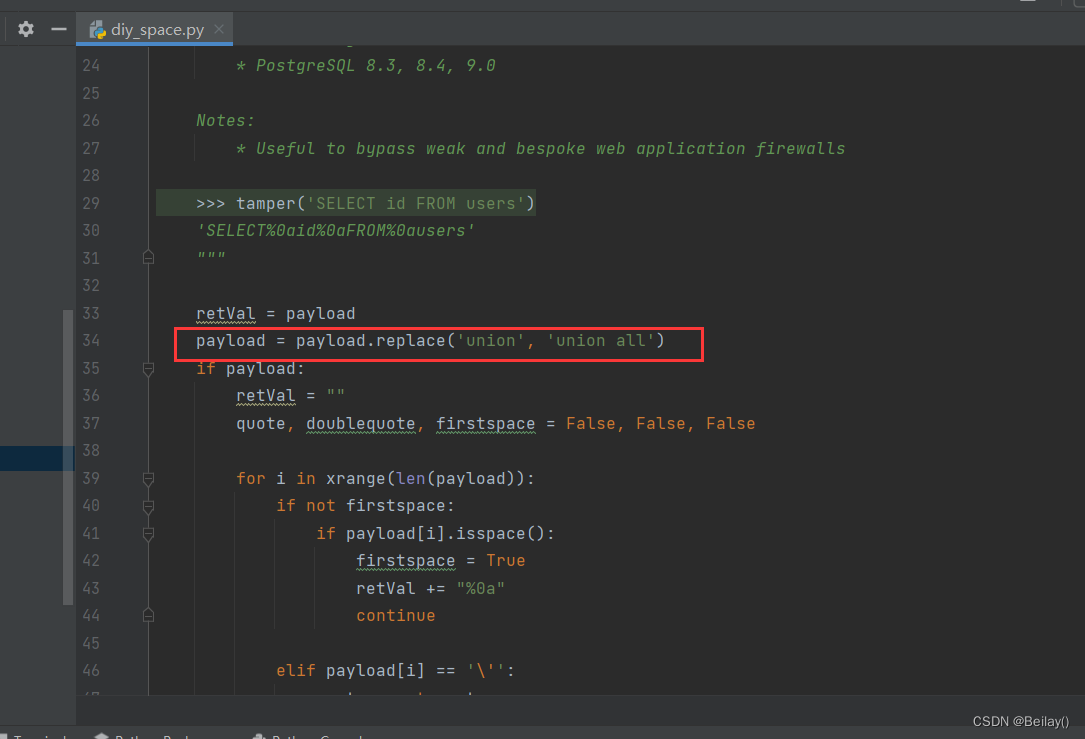Click the 'for i in xrange(len(payload)):' line
Viewport: 1085px width, 739px height.
[385, 478]
